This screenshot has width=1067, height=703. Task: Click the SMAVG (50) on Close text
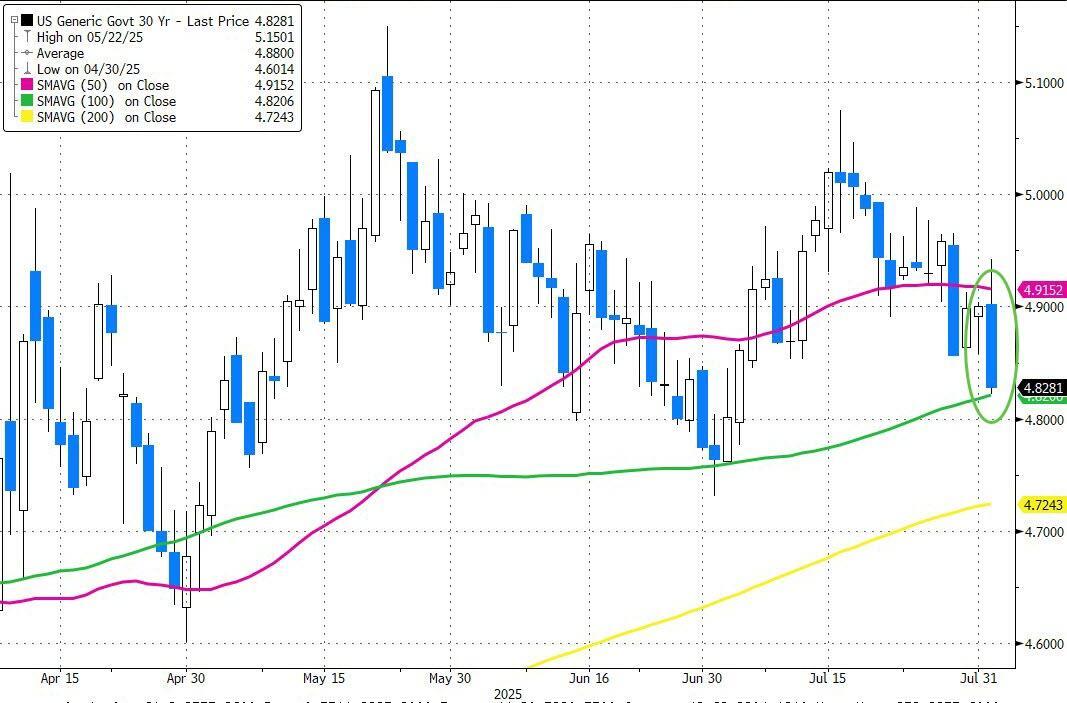tap(103, 85)
